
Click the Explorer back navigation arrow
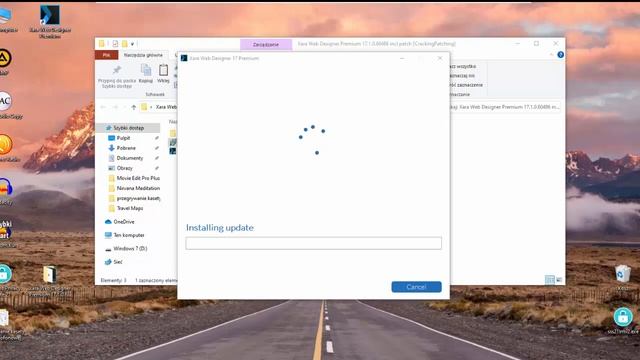[103, 107]
